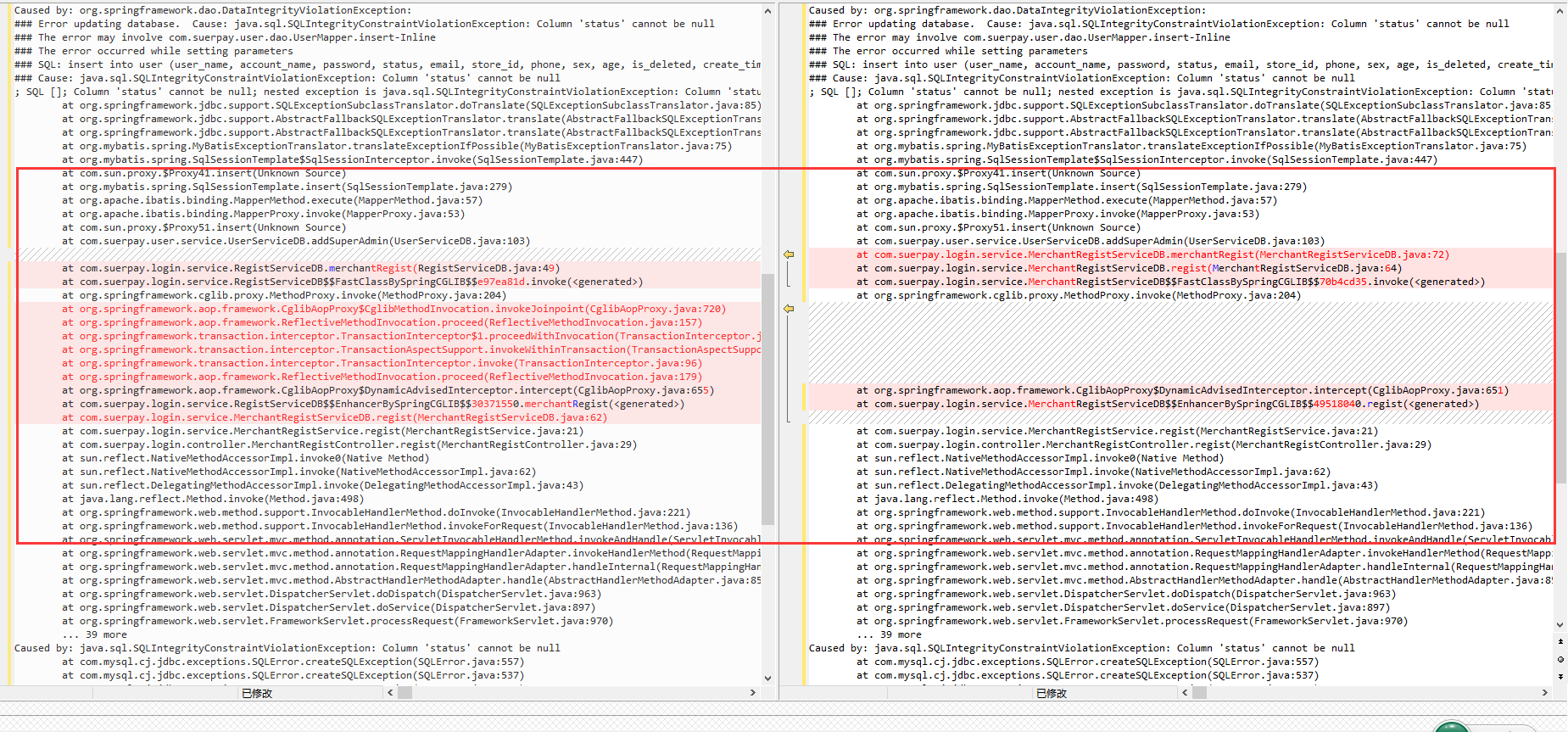Select left line UserServiceDB.addSuperAdmin java:103
Screen dimensions: 1568x732
coord(295,241)
